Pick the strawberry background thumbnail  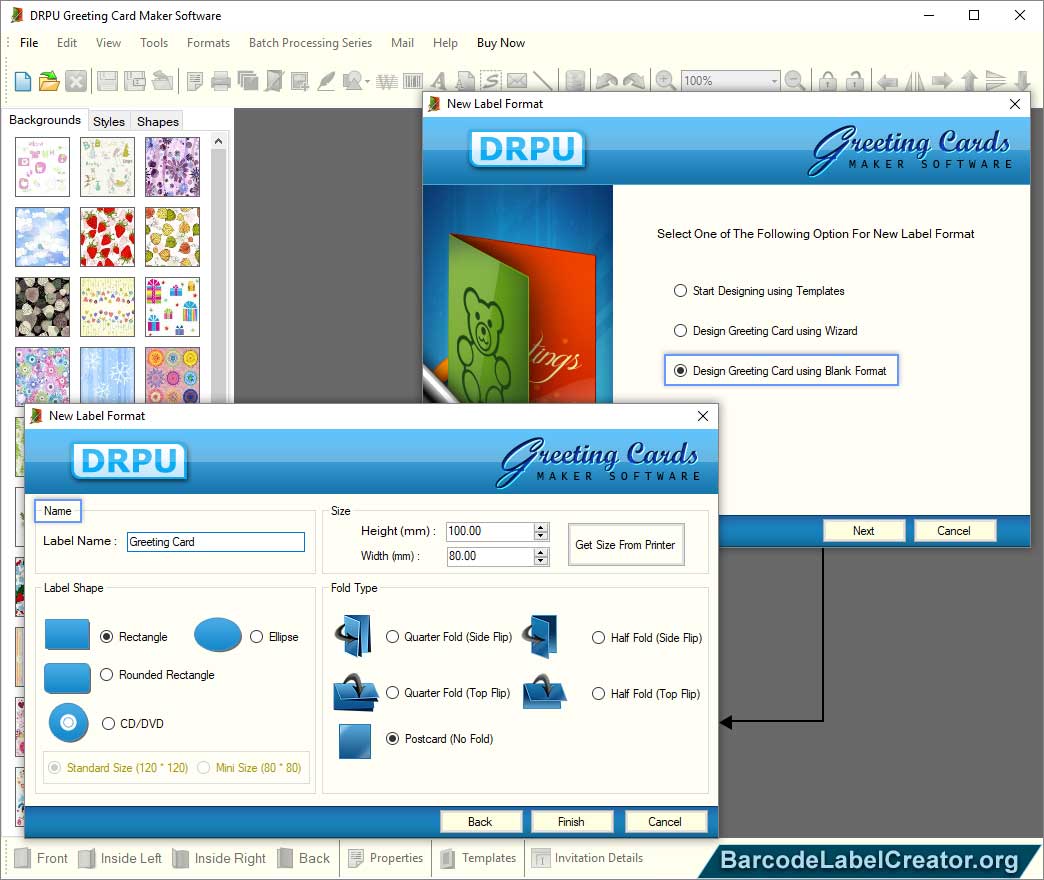(107, 237)
